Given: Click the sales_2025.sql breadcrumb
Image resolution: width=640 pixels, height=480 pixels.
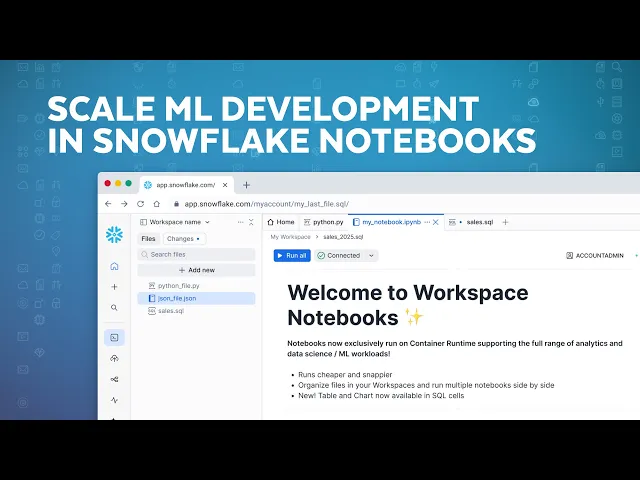Looking at the screenshot, I should pyautogui.click(x=343, y=237).
